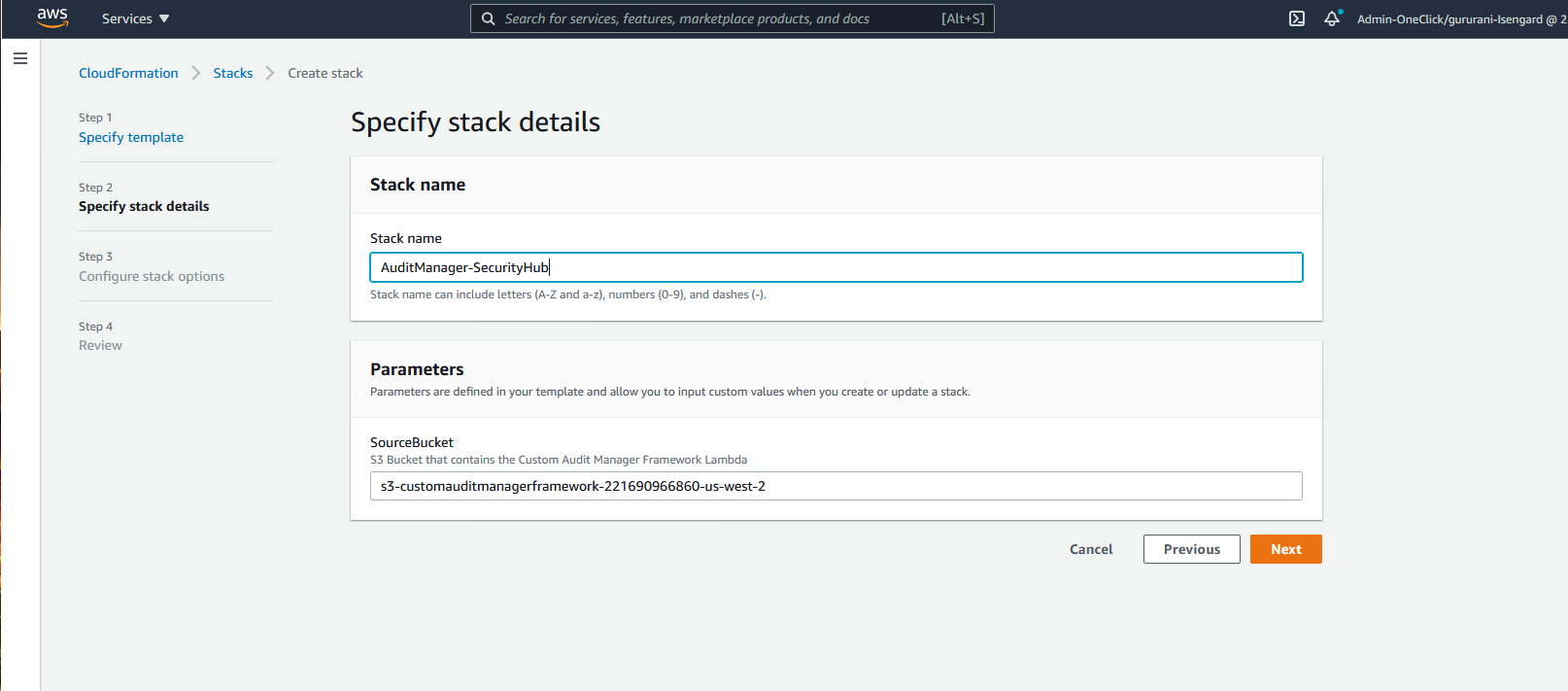Click the Stack name helper text
1568x691 pixels.
[568, 294]
